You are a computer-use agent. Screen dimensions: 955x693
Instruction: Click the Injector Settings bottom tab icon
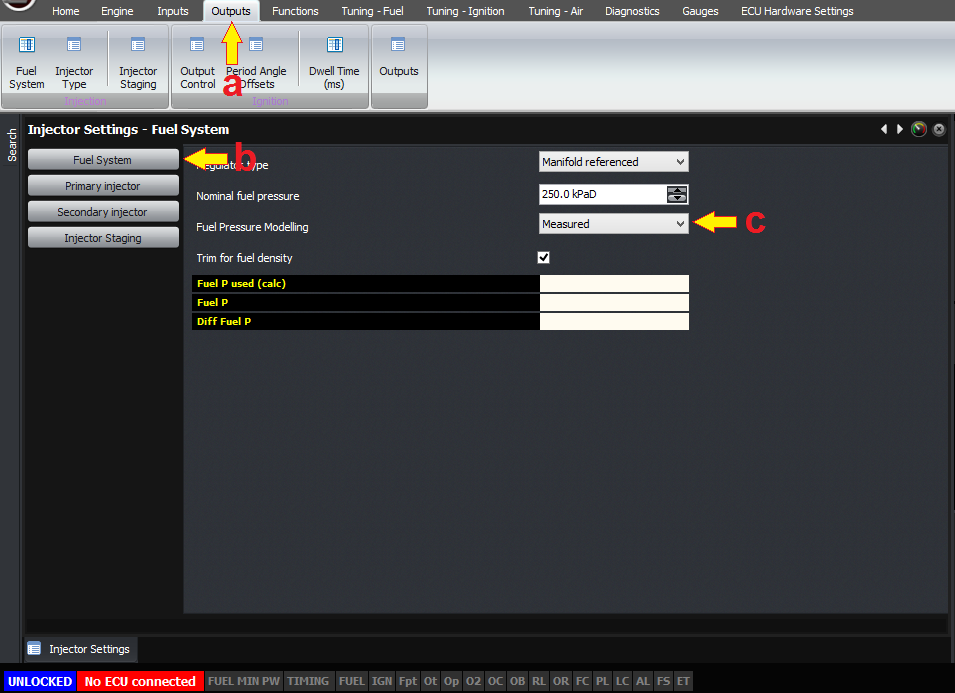(34, 649)
